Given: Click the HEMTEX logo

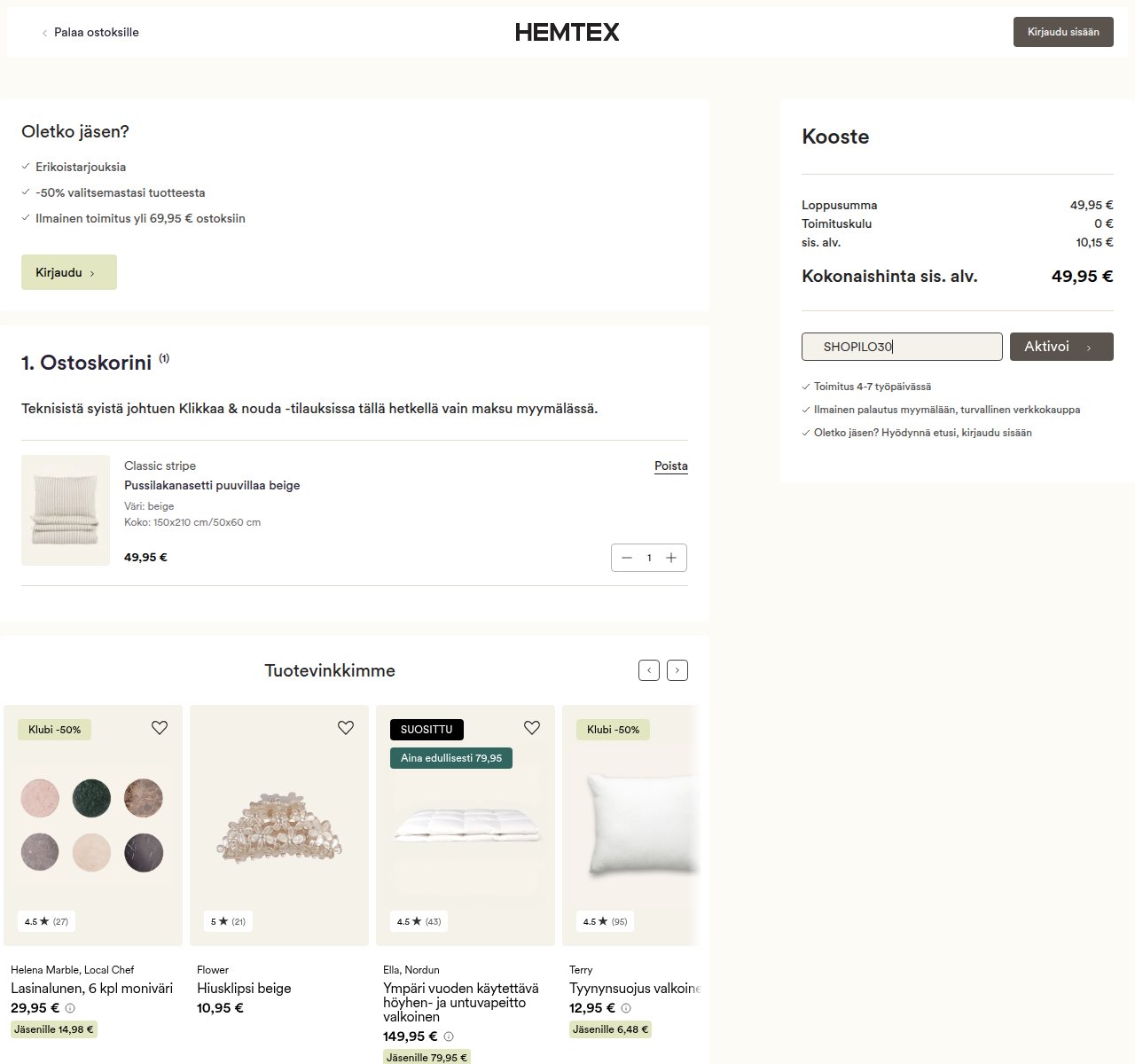Looking at the screenshot, I should [567, 32].
